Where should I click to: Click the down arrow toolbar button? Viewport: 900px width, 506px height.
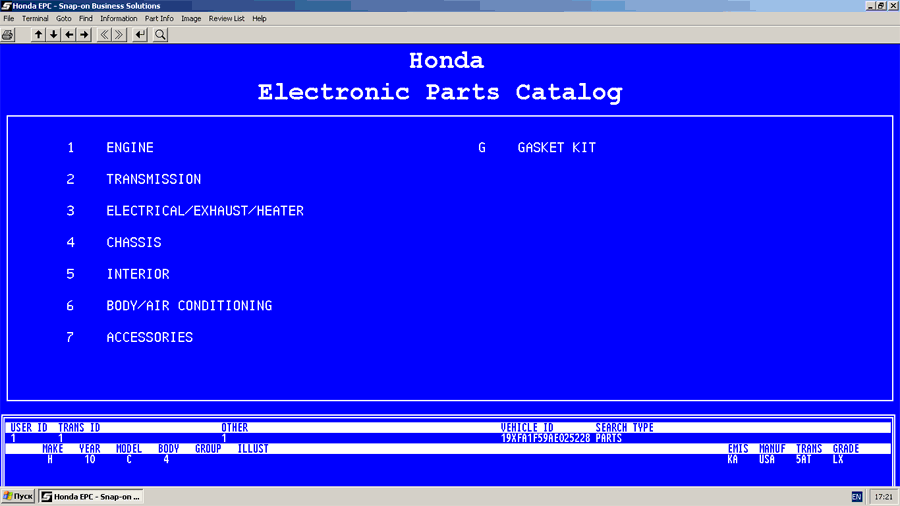pos(53,35)
